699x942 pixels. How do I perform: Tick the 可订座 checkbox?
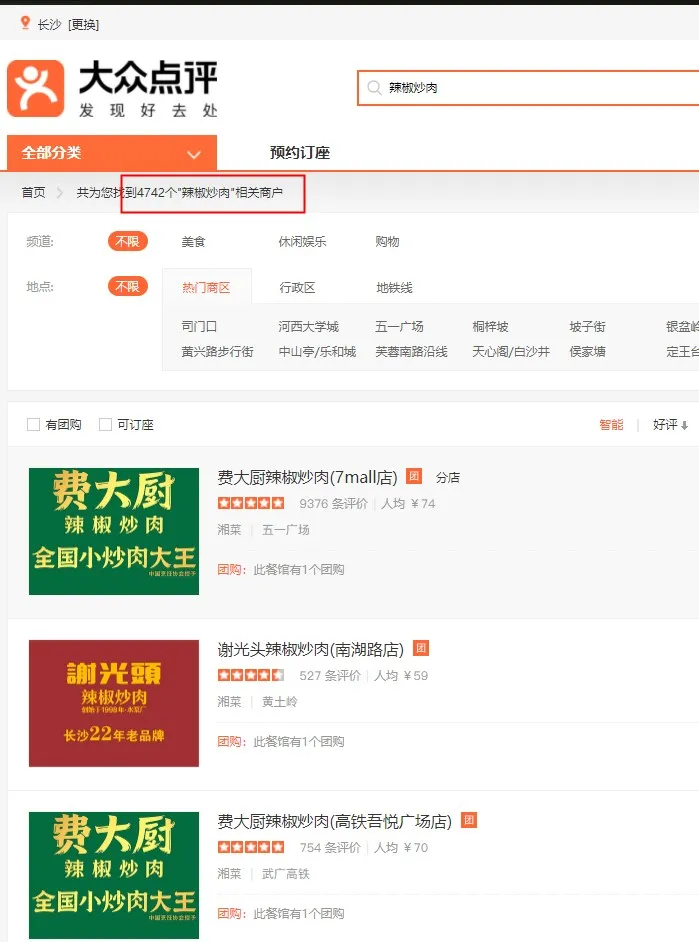point(105,424)
